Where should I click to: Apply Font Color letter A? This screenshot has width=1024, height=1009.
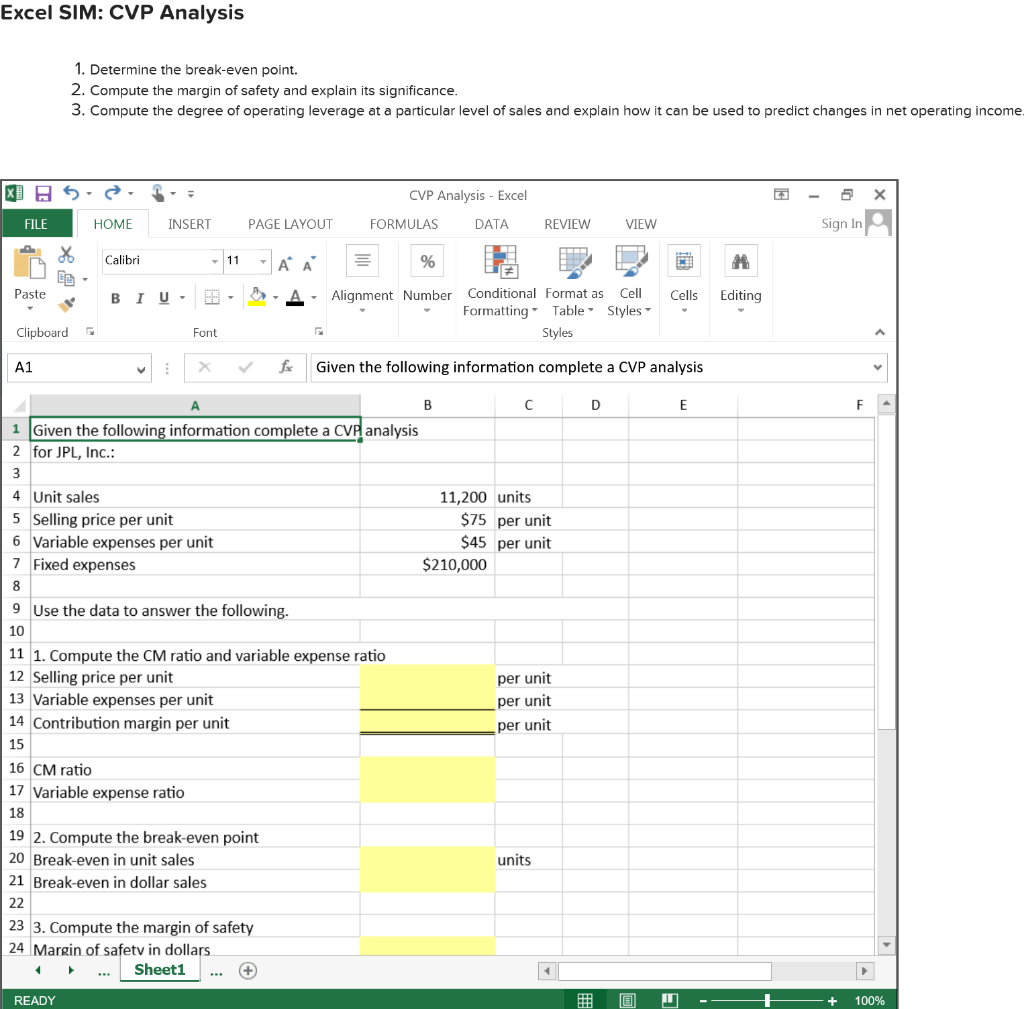[295, 297]
